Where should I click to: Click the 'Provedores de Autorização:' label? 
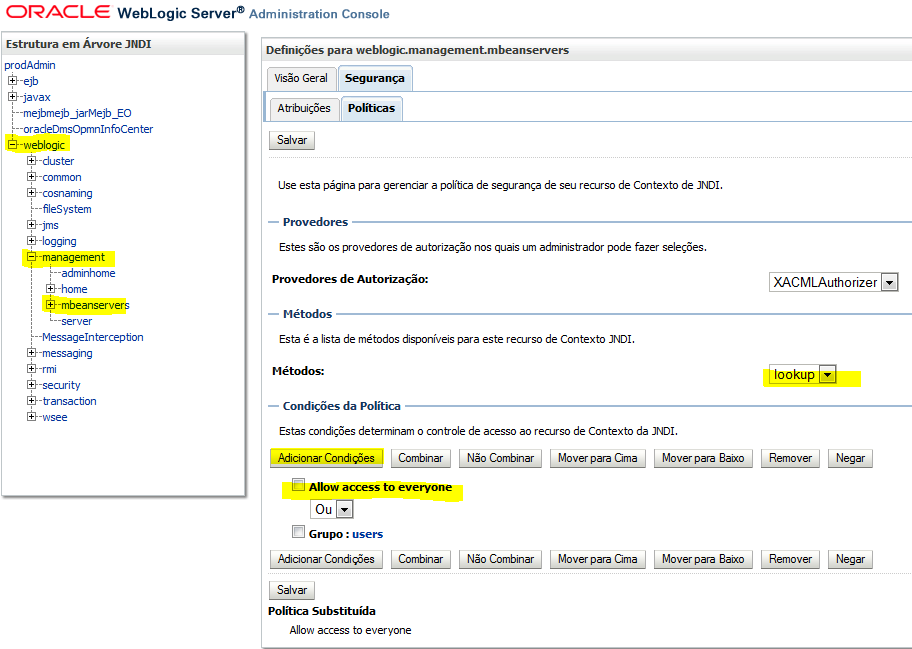click(350, 279)
